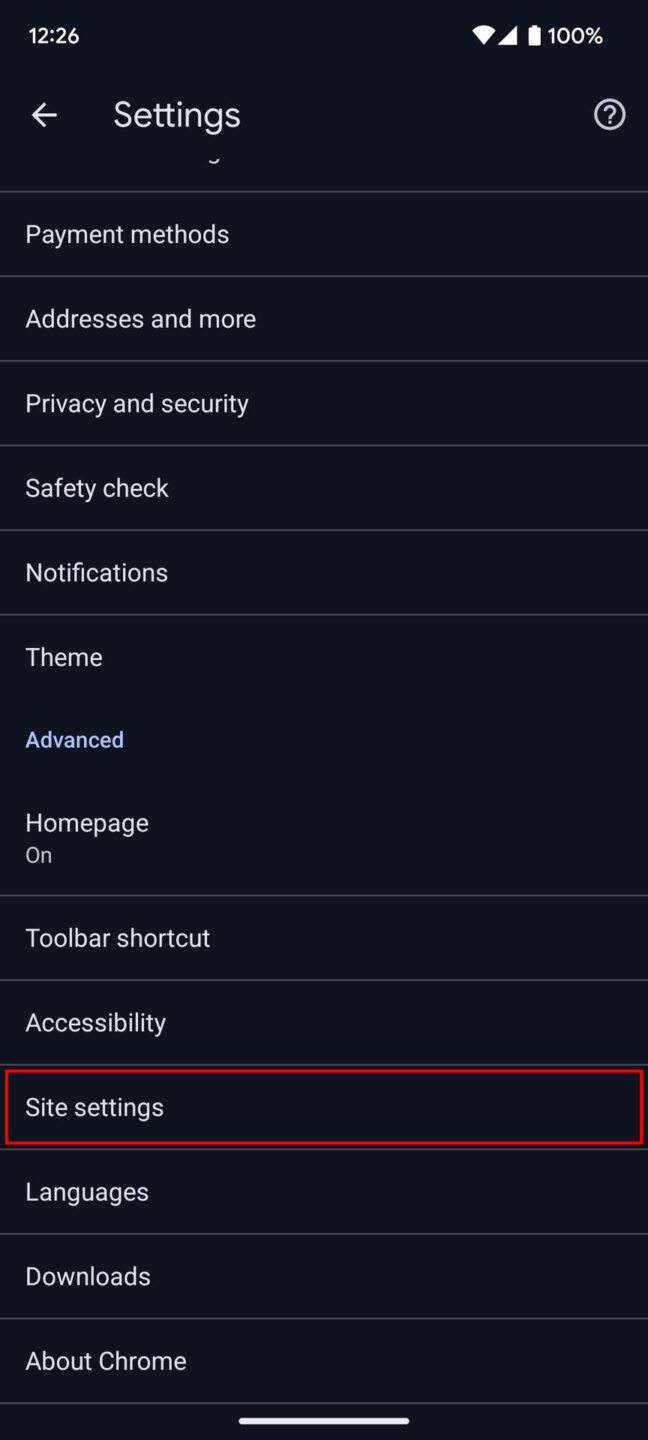Tap the Wi-Fi status bar icon

coord(484,35)
